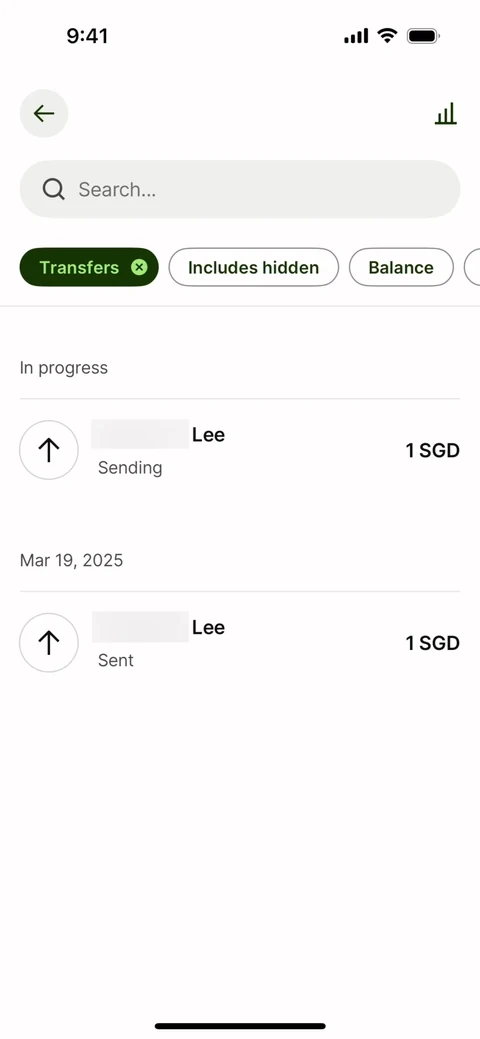Toggle the Transfers filter chip
This screenshot has height=1039, width=480.
pyautogui.click(x=89, y=267)
